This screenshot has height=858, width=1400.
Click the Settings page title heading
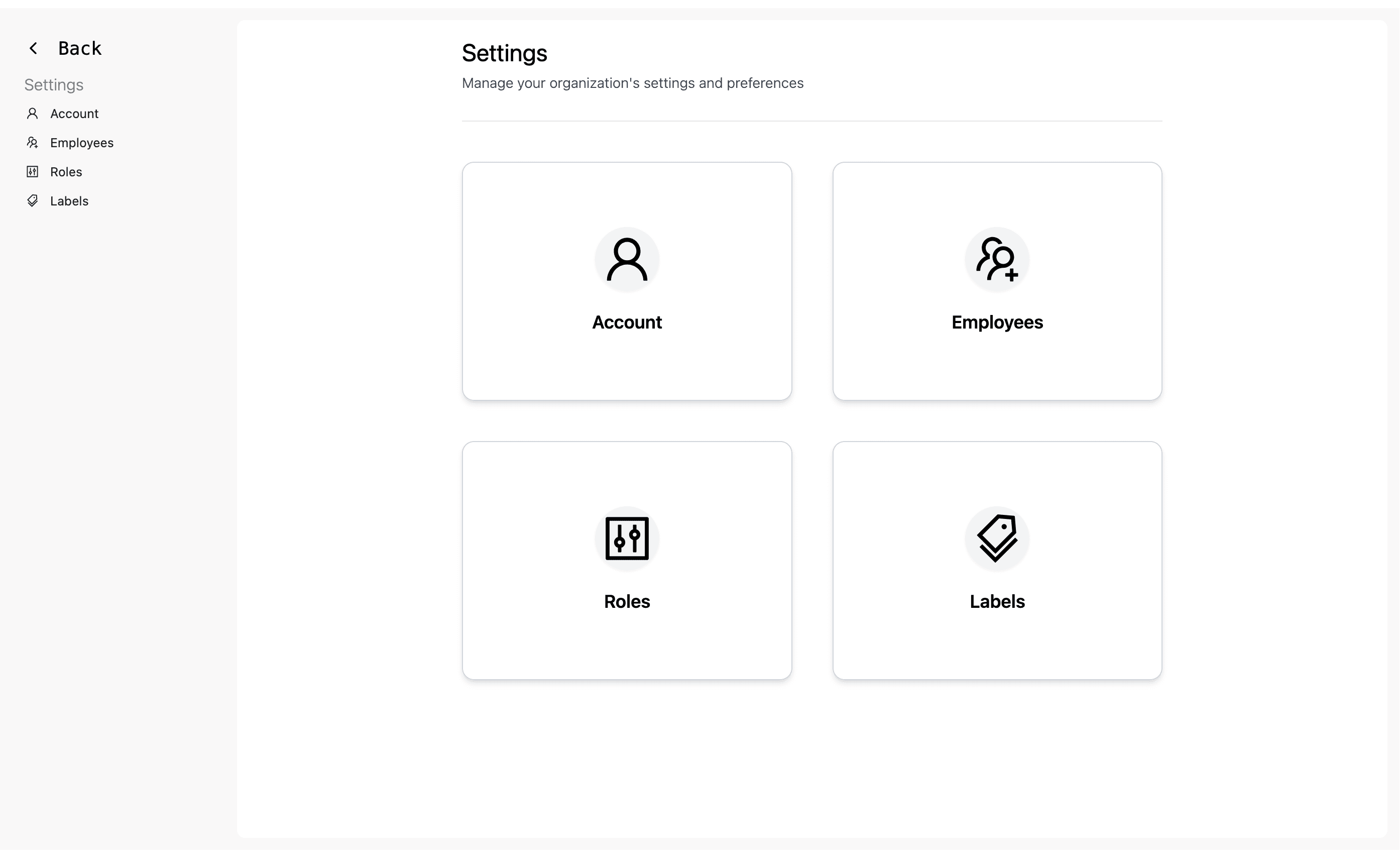(x=505, y=53)
